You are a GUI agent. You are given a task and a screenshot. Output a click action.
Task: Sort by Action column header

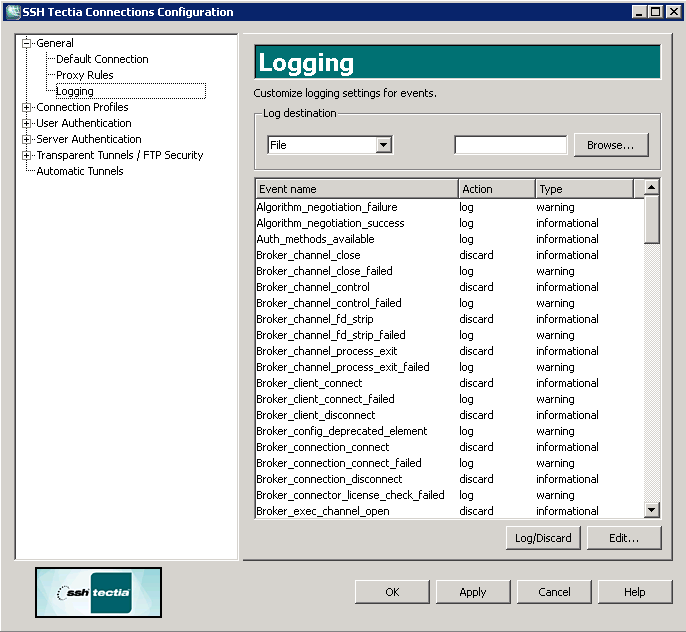click(x=497, y=189)
